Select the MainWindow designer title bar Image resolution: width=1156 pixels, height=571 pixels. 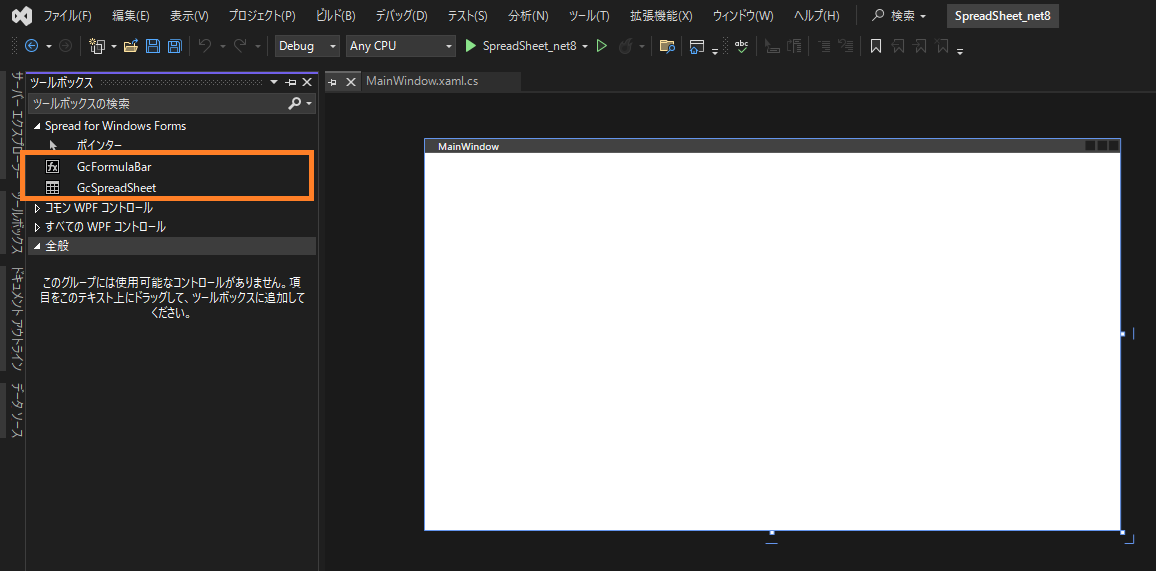coord(772,147)
